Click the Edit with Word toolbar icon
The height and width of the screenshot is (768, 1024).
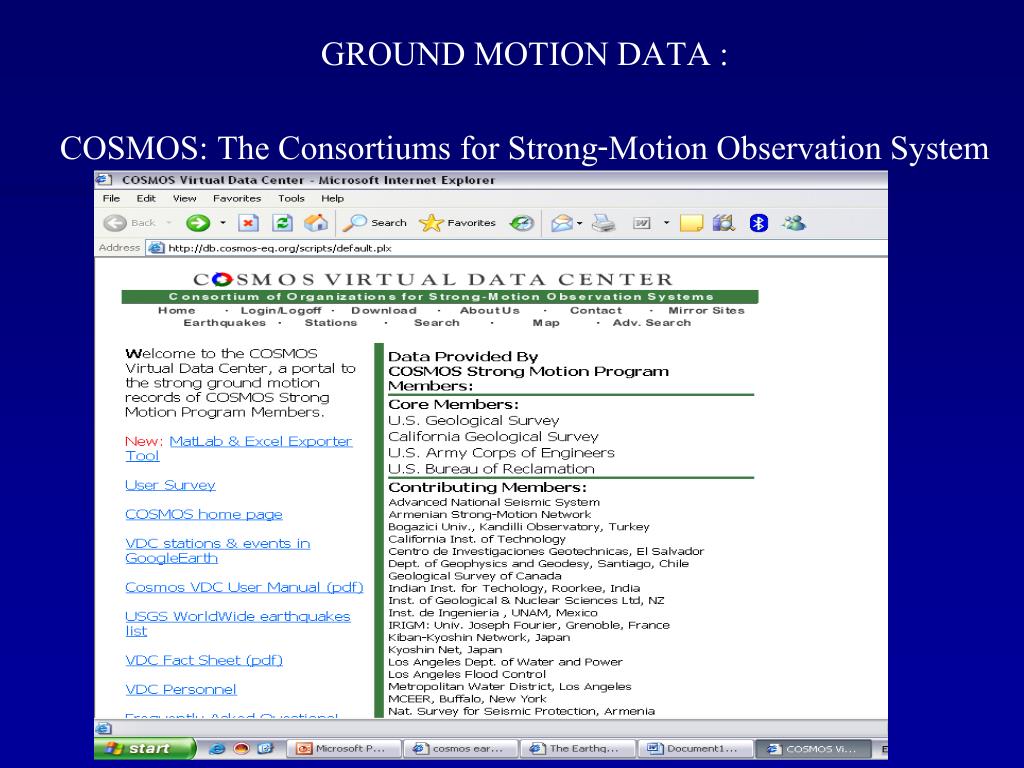[642, 223]
